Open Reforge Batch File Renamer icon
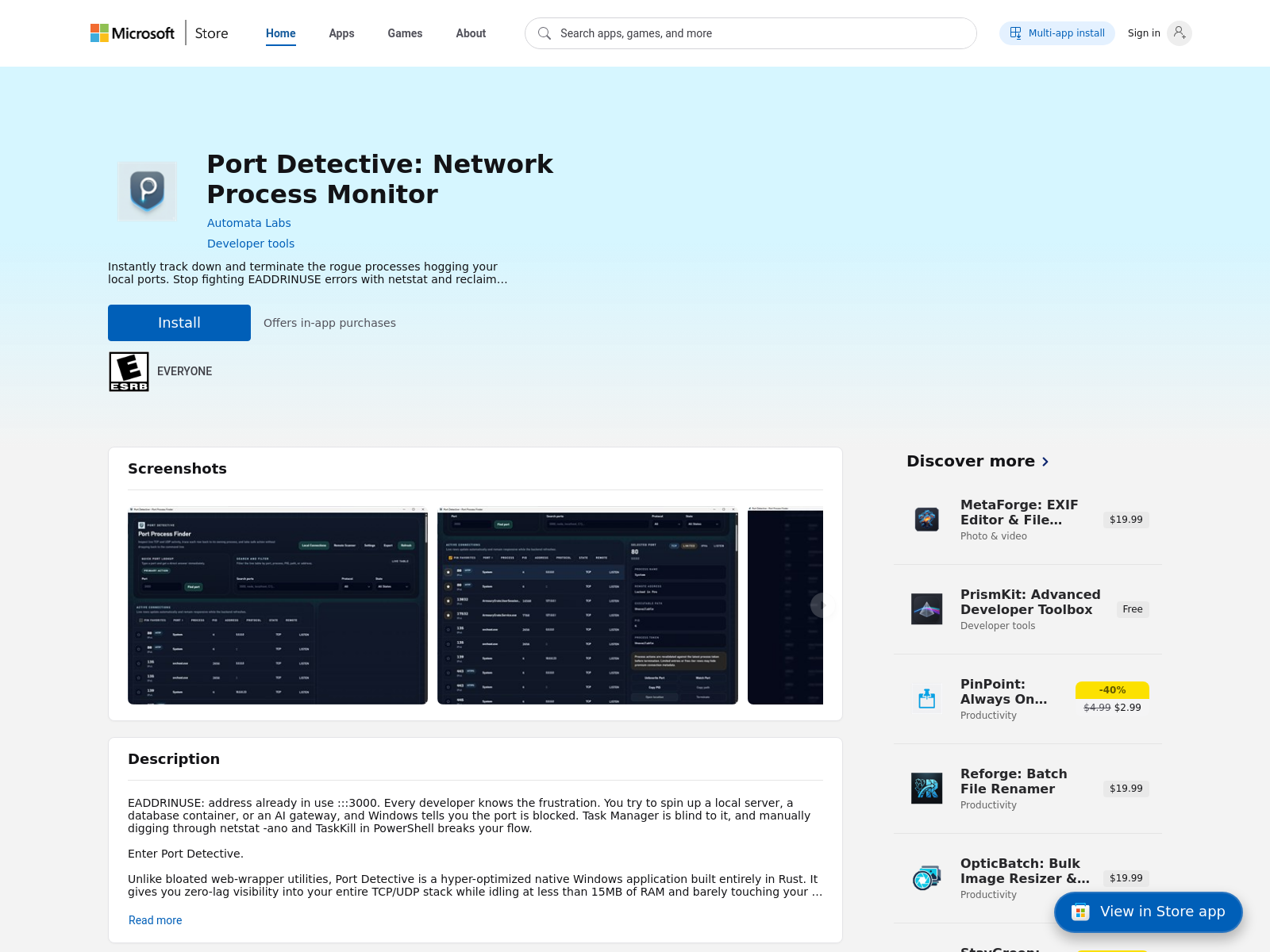 pos(926,789)
